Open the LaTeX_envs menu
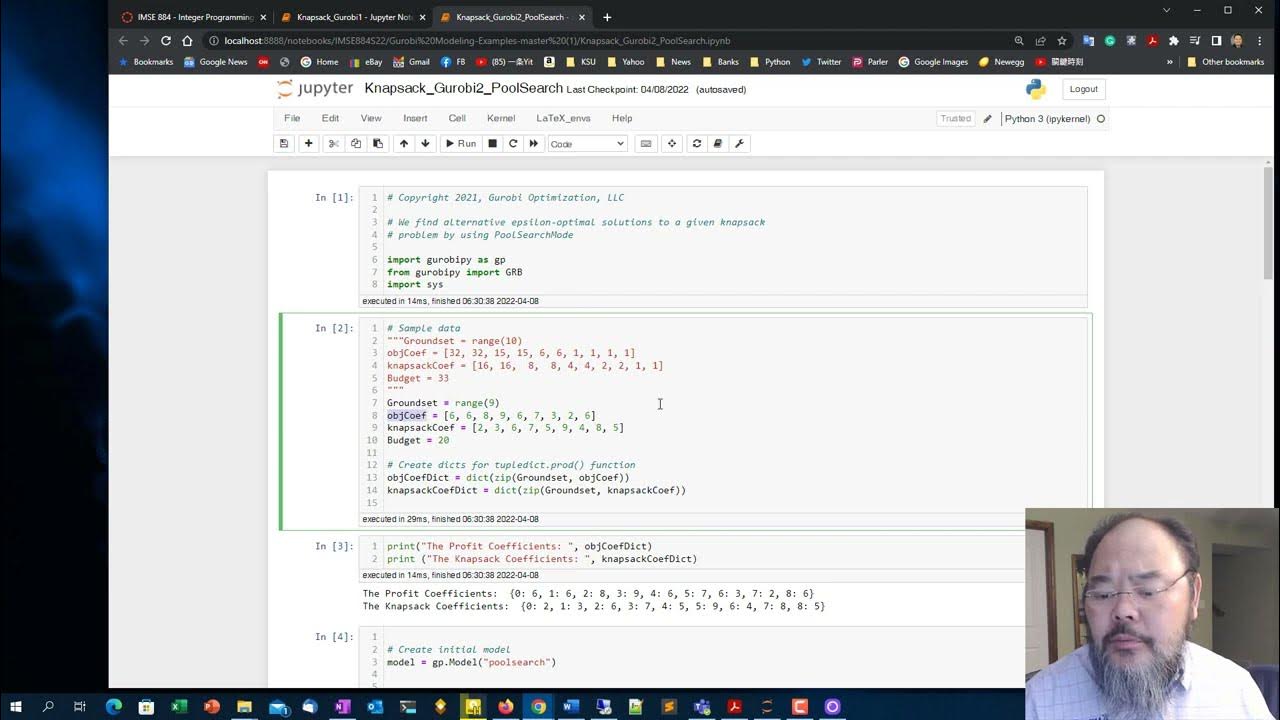1280x720 pixels. coord(563,118)
